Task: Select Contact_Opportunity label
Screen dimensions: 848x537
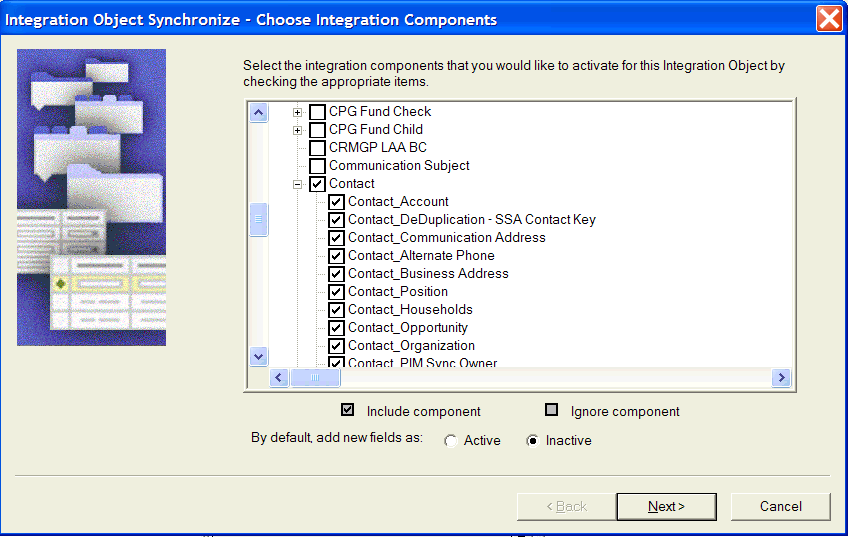Action: [x=408, y=328]
